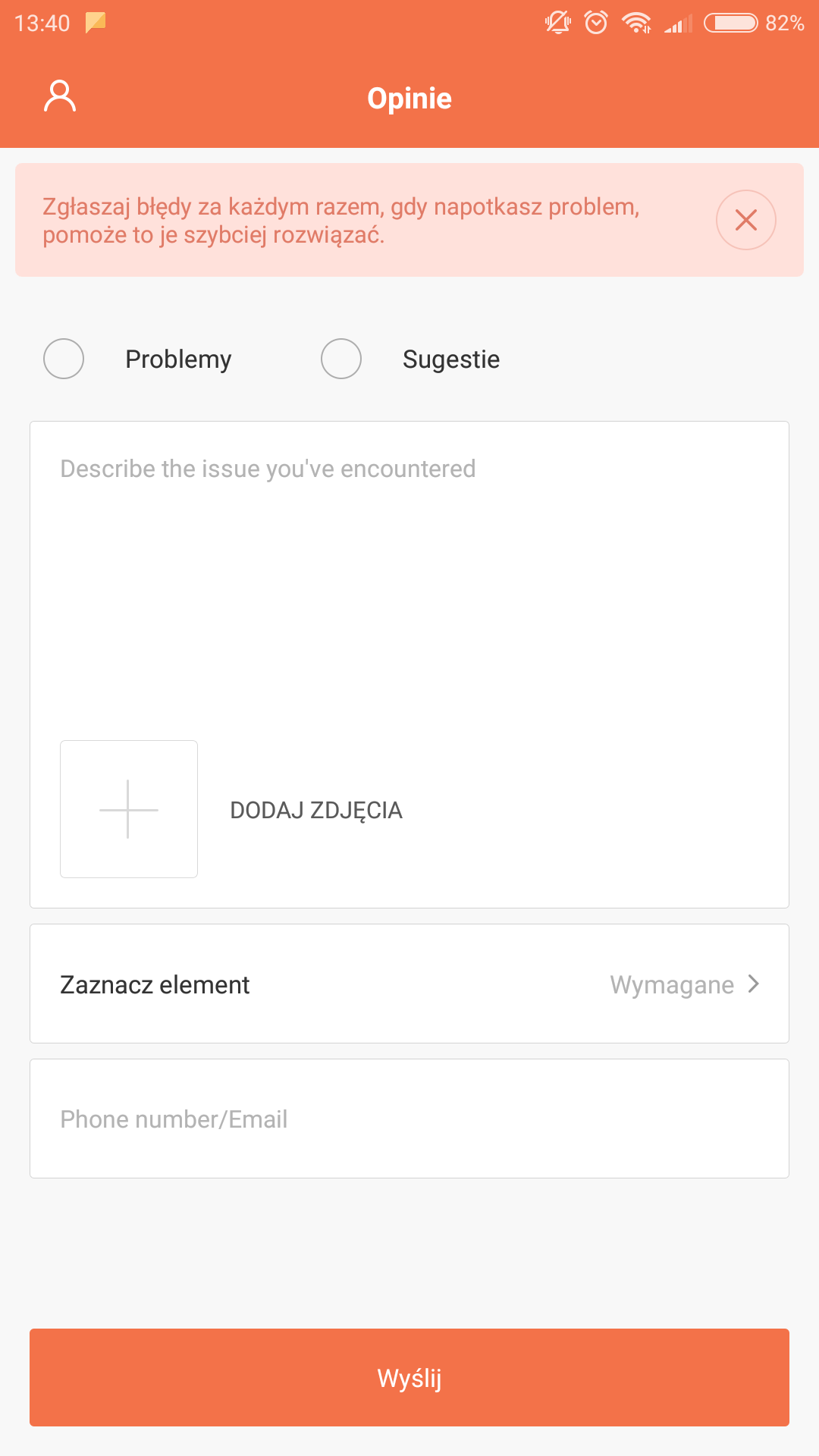
Task: Tap the alarm clock status icon
Action: point(596,23)
